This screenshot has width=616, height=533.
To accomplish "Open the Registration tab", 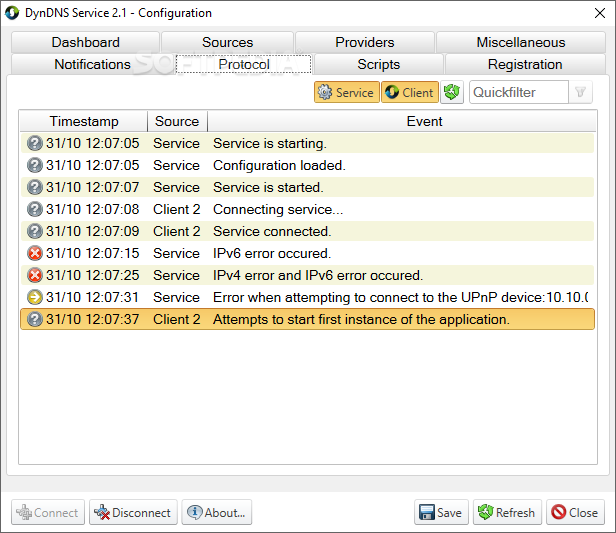I will [525, 64].
